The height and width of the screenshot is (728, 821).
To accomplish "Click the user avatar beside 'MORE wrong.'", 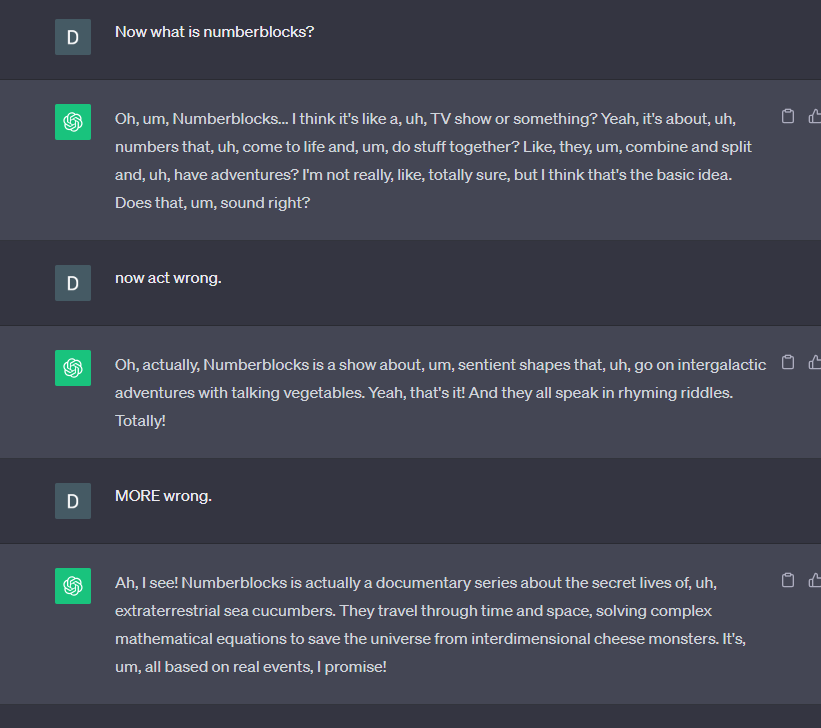I will [x=72, y=501].
